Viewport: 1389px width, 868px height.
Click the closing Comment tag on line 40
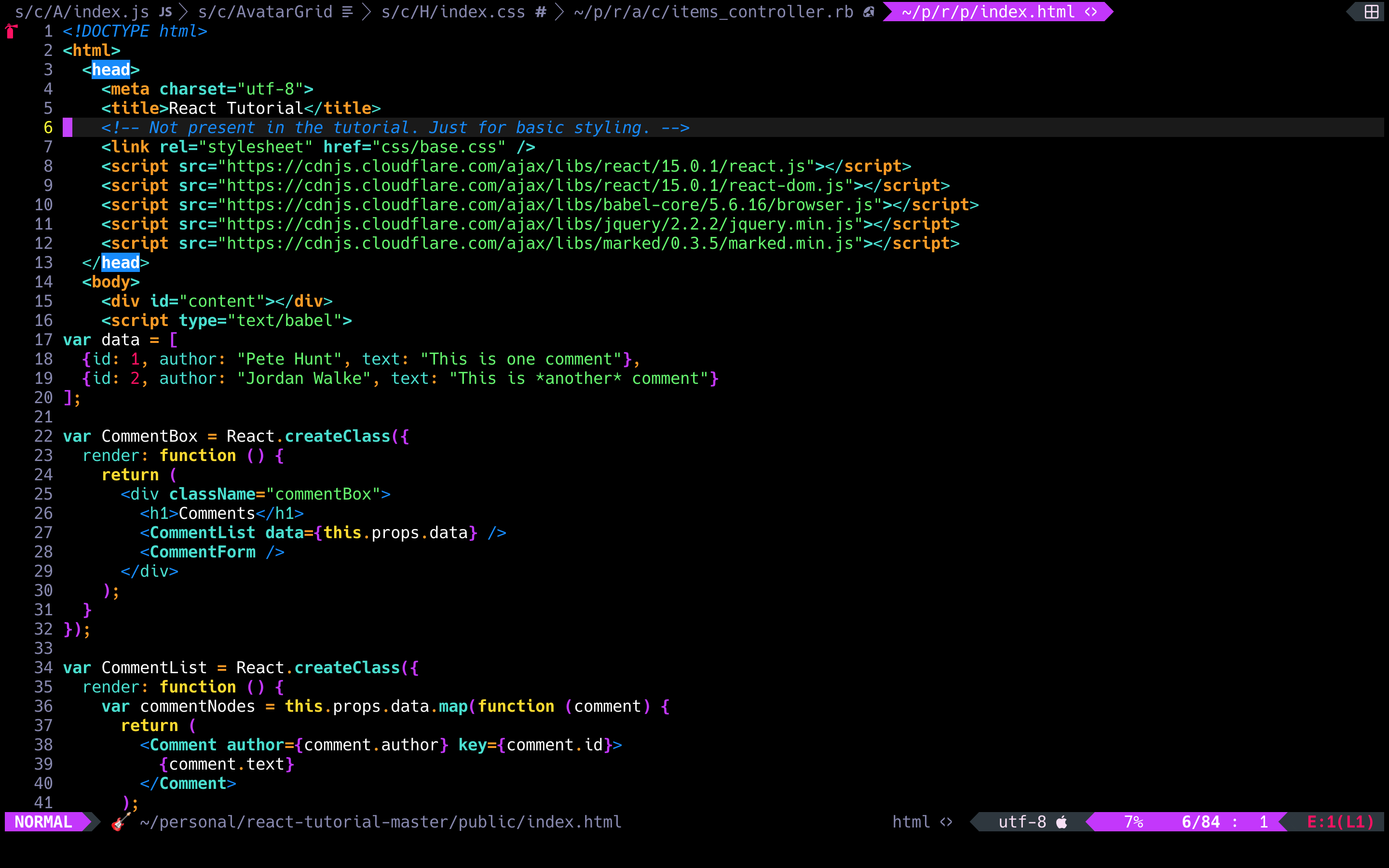tap(188, 783)
